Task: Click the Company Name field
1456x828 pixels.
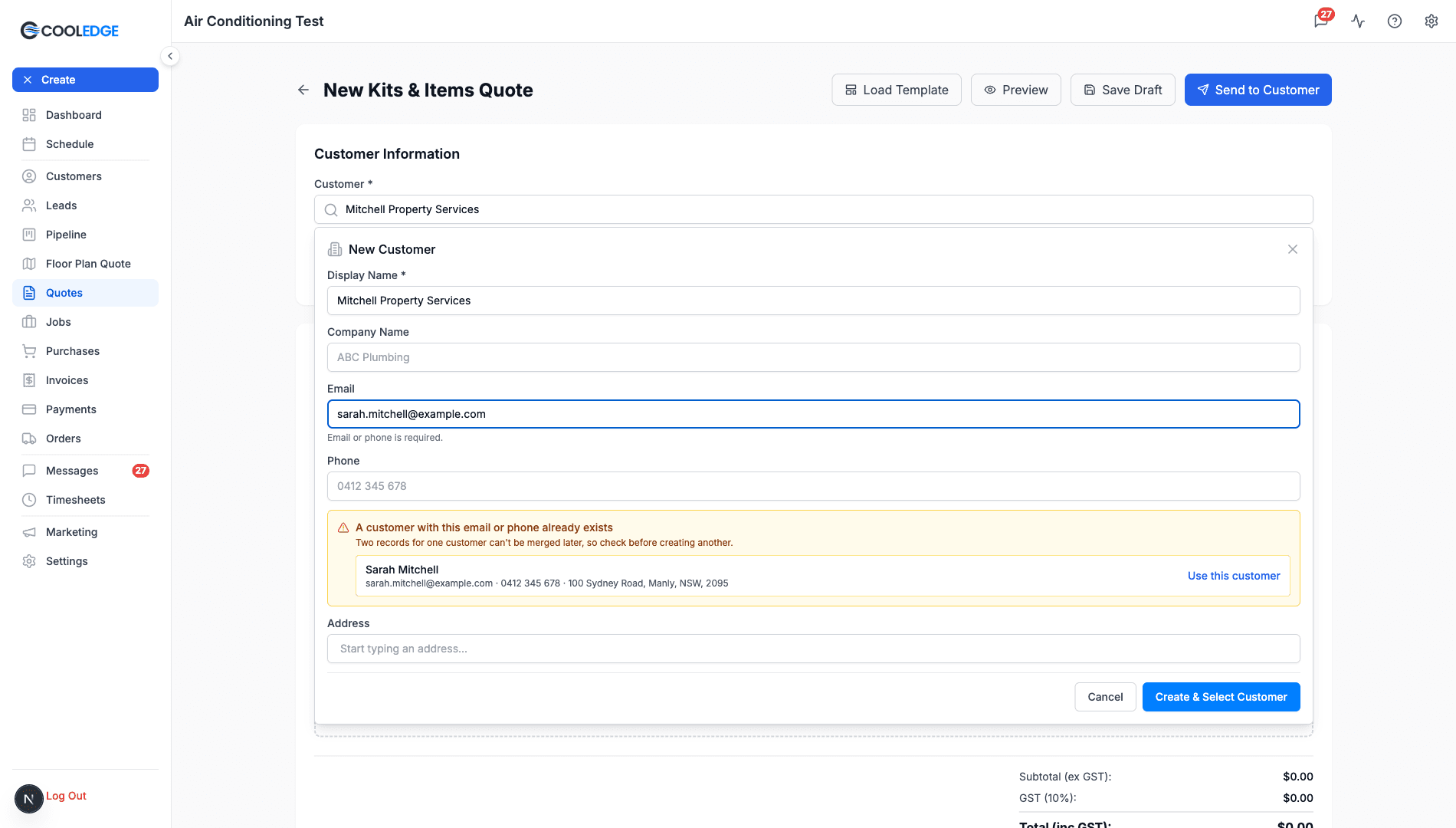Action: tap(814, 357)
